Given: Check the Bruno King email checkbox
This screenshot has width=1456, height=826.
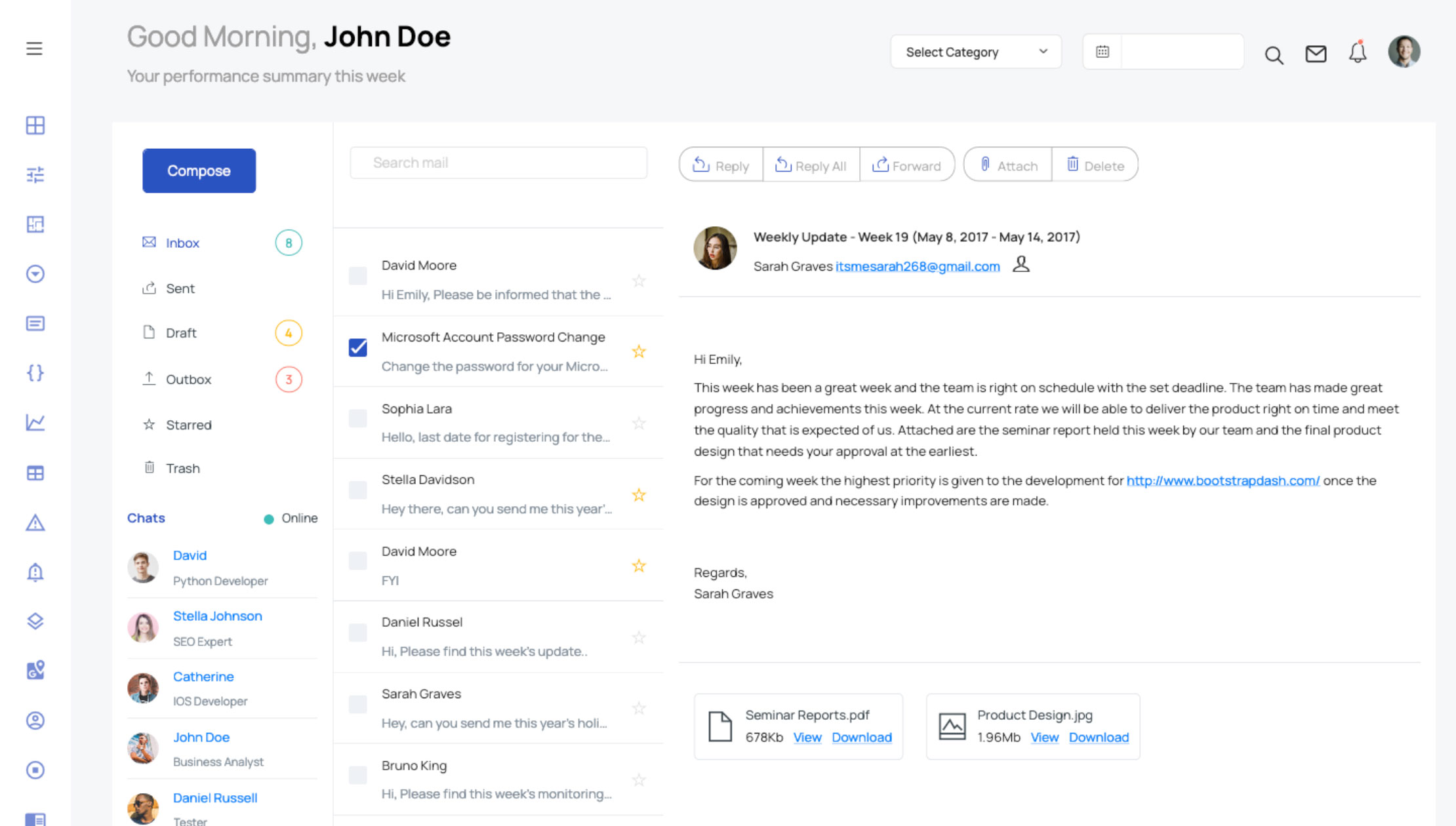Looking at the screenshot, I should pos(358,776).
